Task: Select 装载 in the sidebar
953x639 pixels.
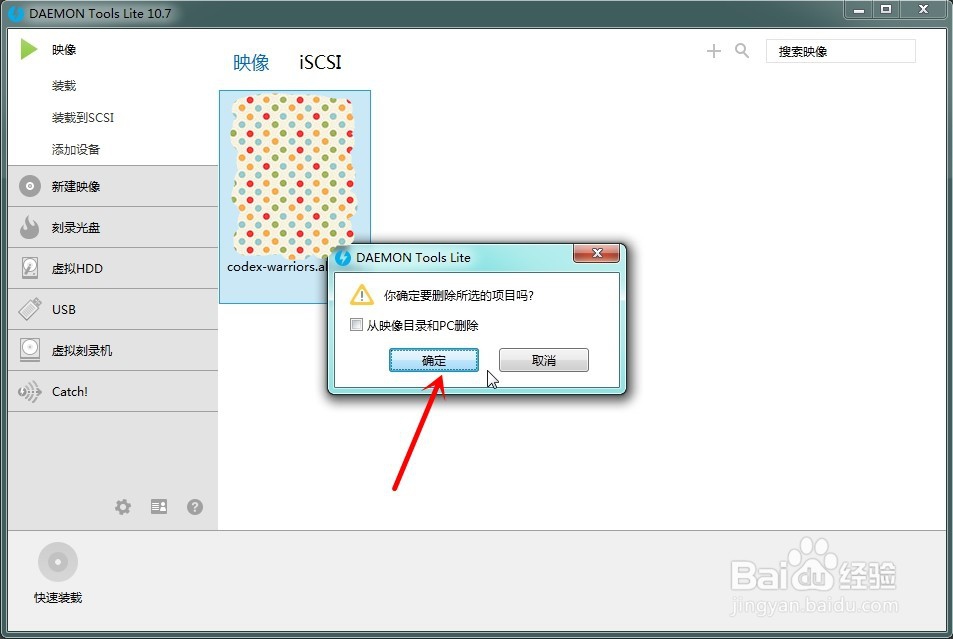Action: coord(64,86)
